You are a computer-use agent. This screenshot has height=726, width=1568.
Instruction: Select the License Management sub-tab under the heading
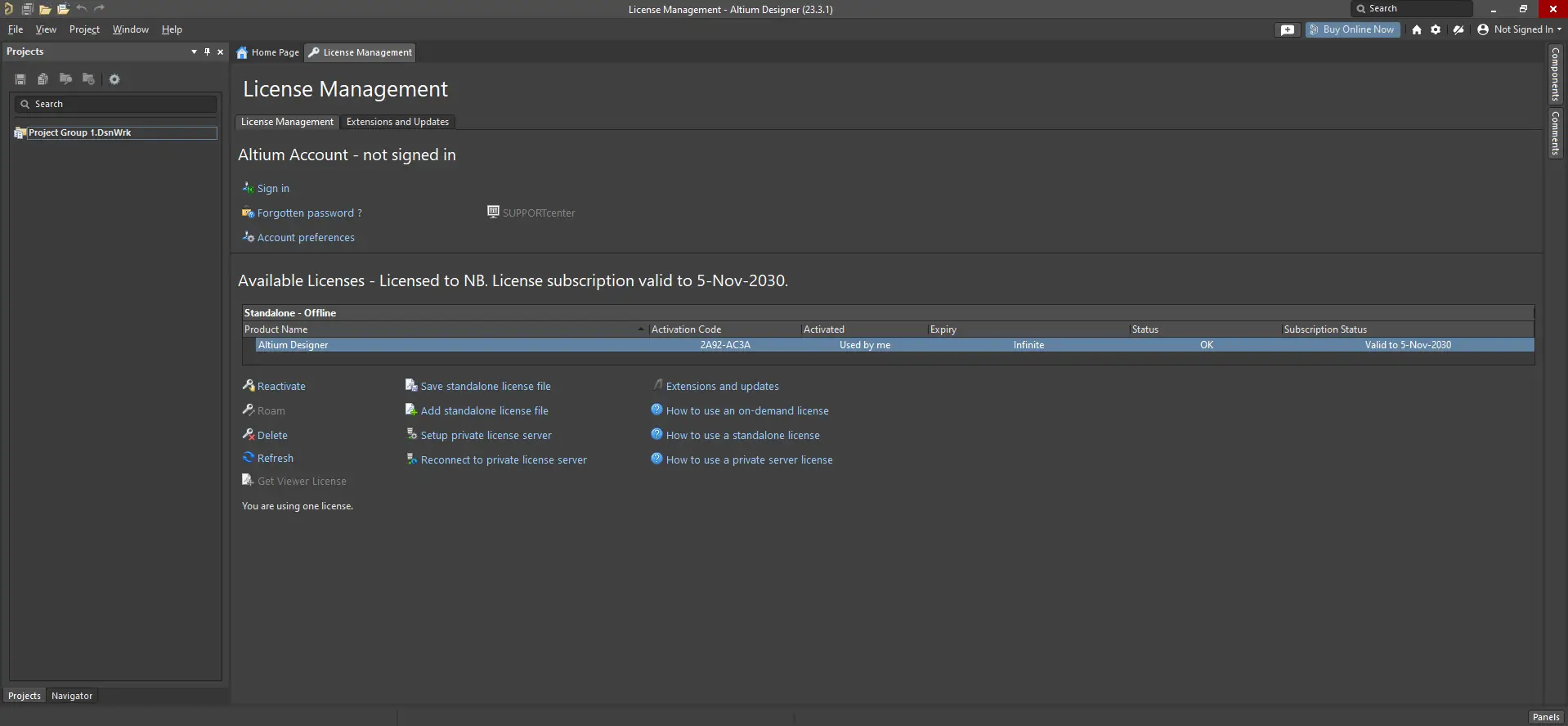287,122
